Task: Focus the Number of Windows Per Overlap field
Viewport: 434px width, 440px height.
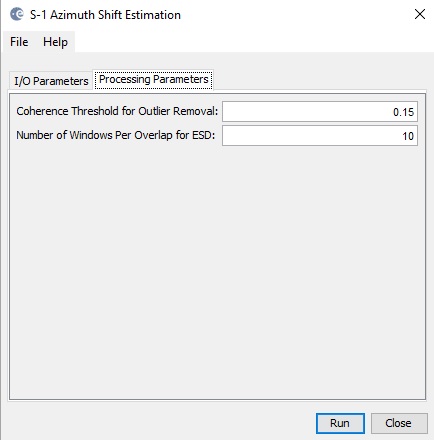Action: 320,136
